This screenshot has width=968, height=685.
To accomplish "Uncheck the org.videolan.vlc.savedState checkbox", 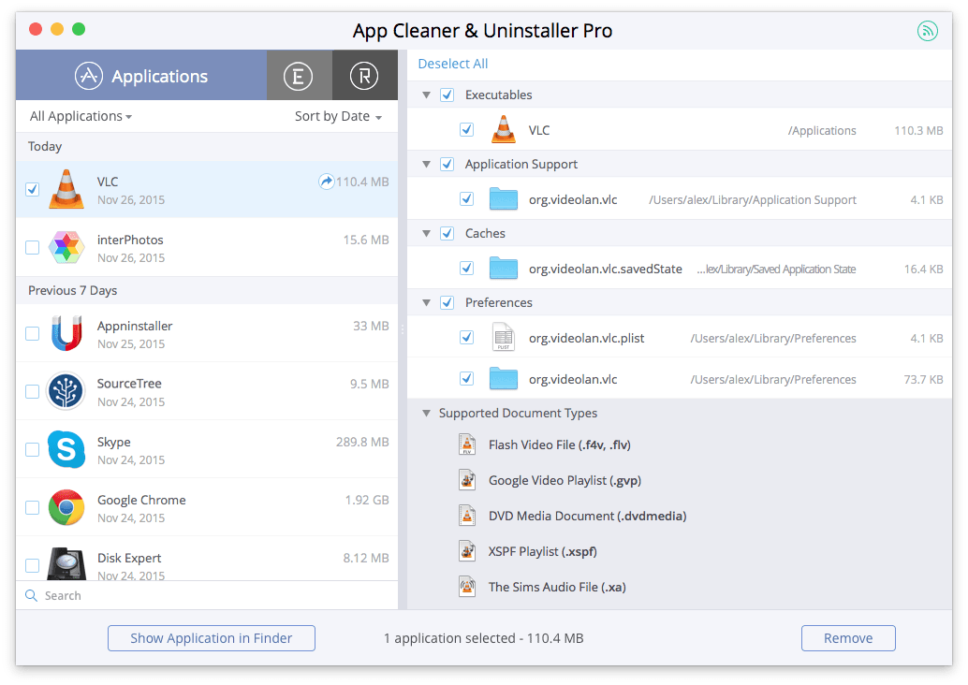I will (x=467, y=268).
